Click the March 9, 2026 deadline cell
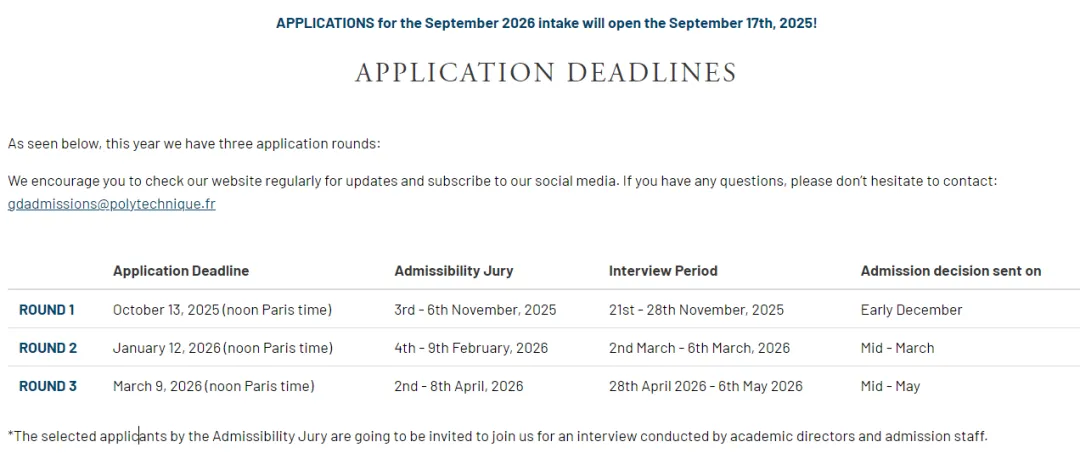 pyautogui.click(x=214, y=386)
